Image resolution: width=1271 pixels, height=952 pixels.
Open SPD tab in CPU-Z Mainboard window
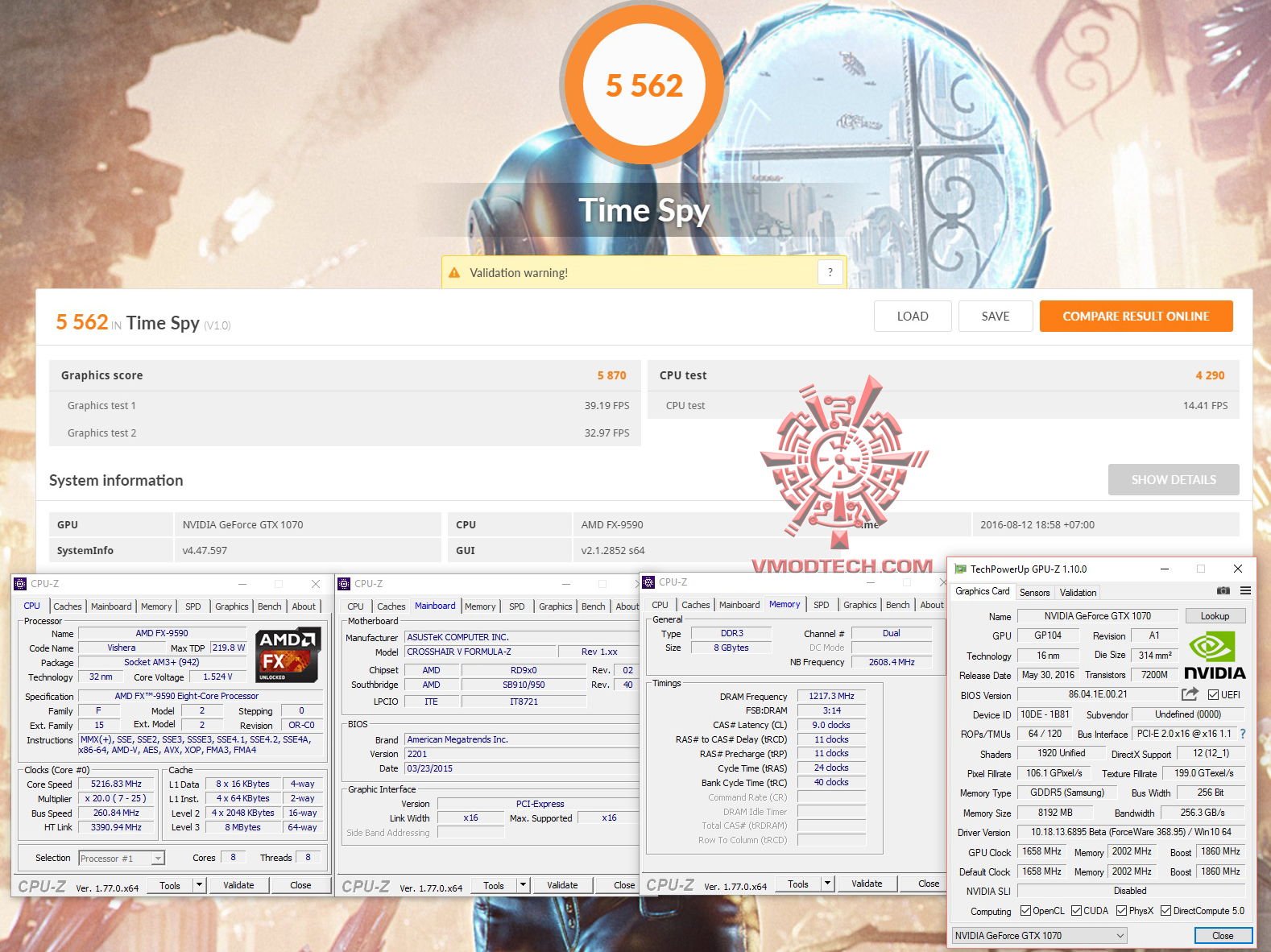click(x=517, y=606)
